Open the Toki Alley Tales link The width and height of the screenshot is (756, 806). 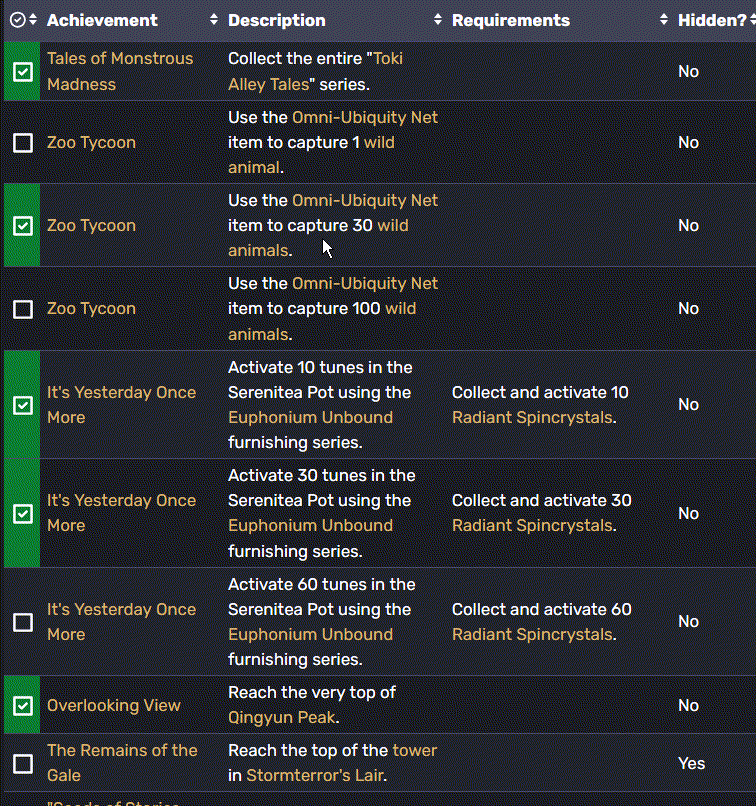coord(315,71)
